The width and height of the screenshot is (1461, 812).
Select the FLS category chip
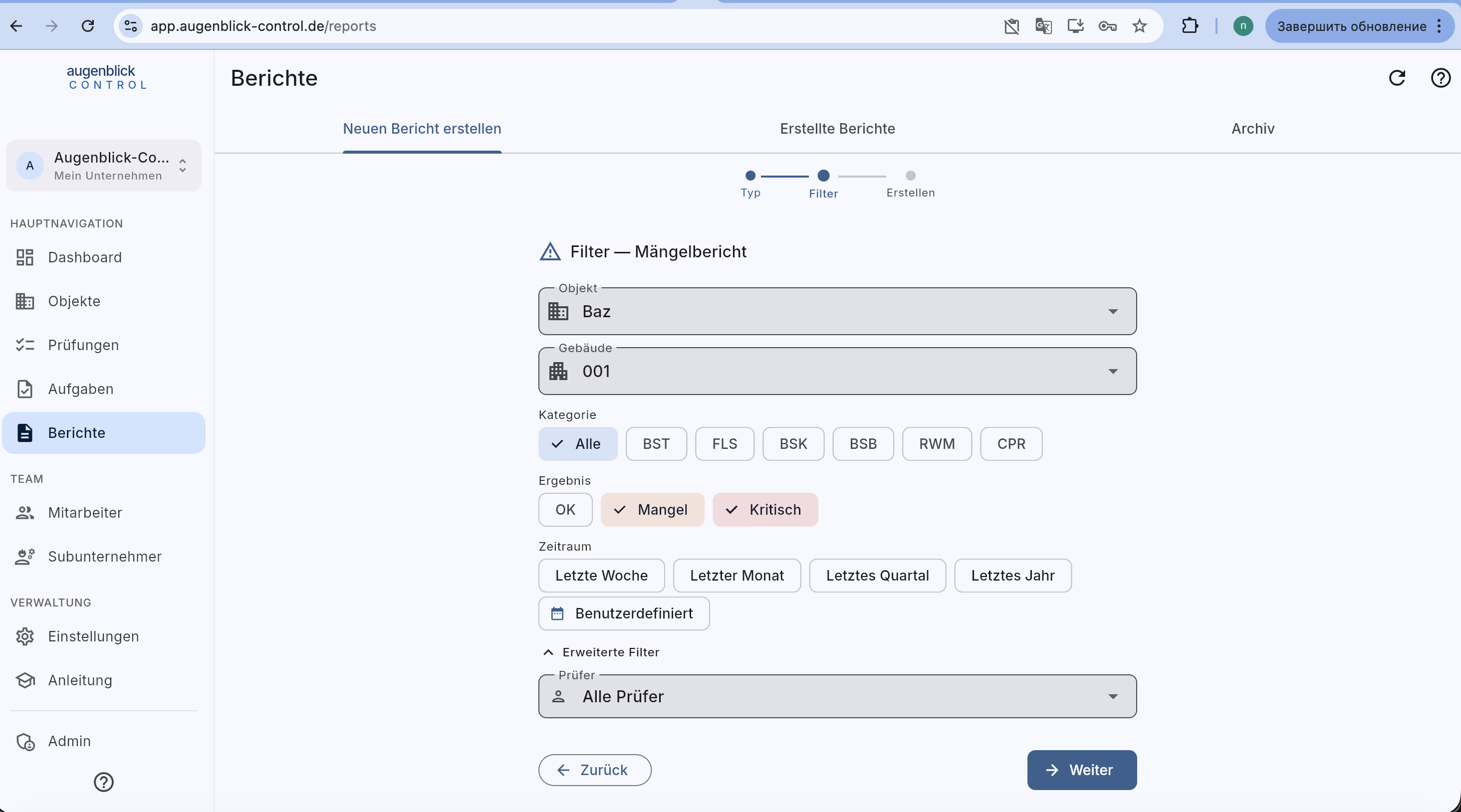coord(725,444)
